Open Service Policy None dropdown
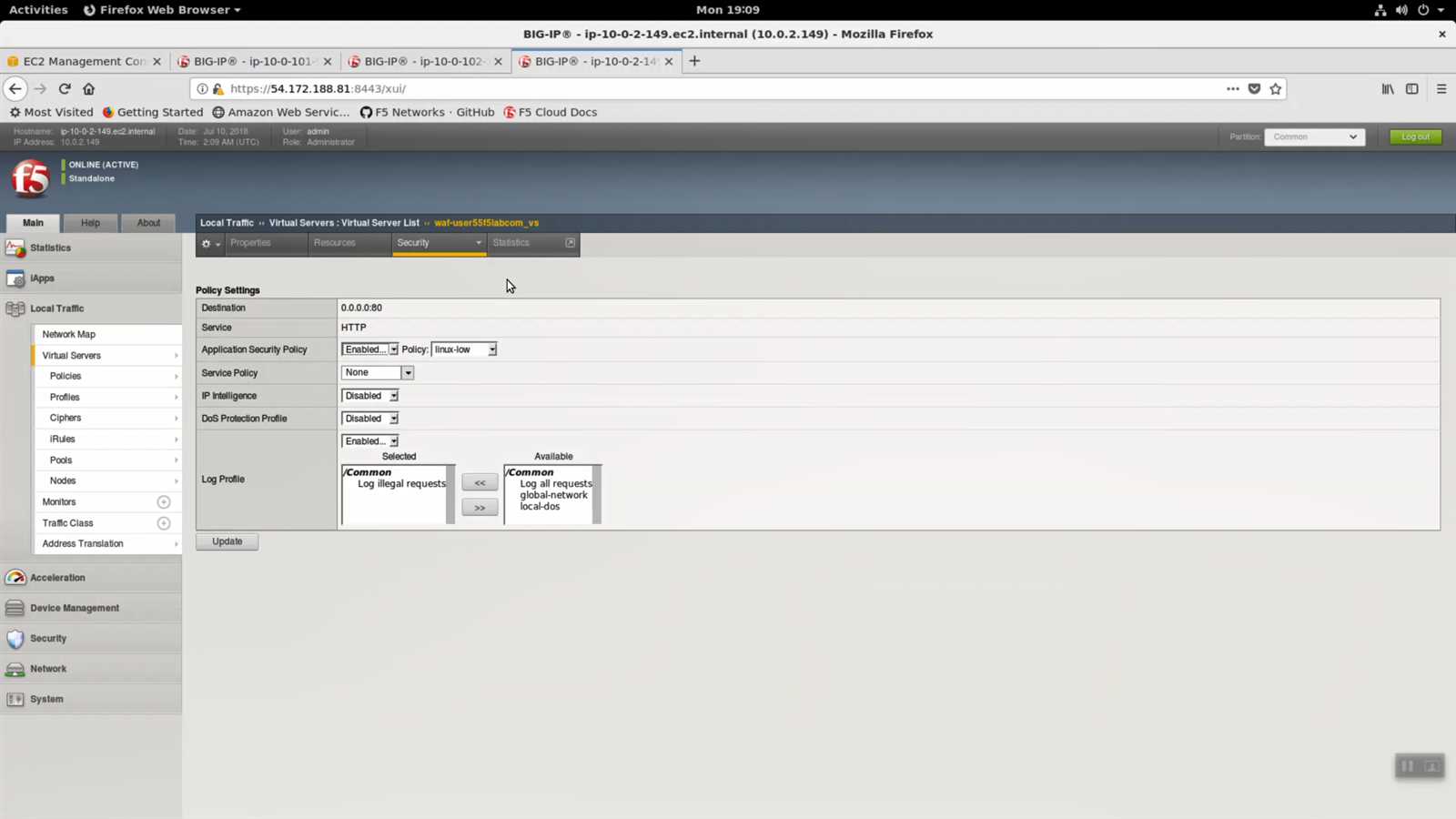Screen dimensions: 1456x819 [x=377, y=372]
